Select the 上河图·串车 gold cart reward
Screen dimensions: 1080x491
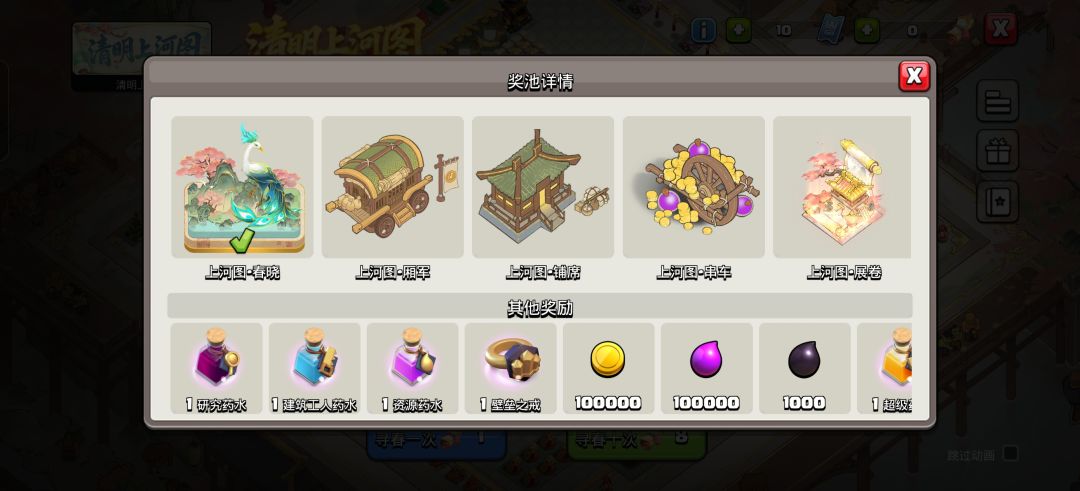click(x=694, y=187)
